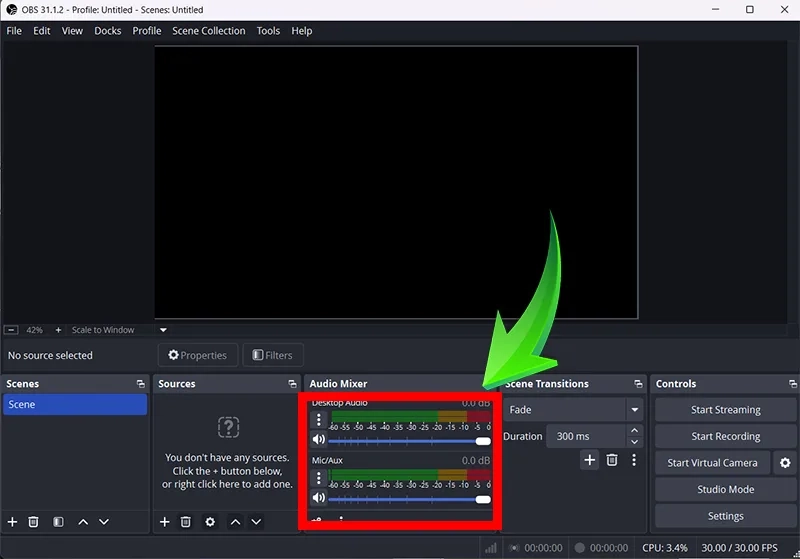Open source properties gear in Sources panel
This screenshot has height=559, width=800.
point(210,522)
